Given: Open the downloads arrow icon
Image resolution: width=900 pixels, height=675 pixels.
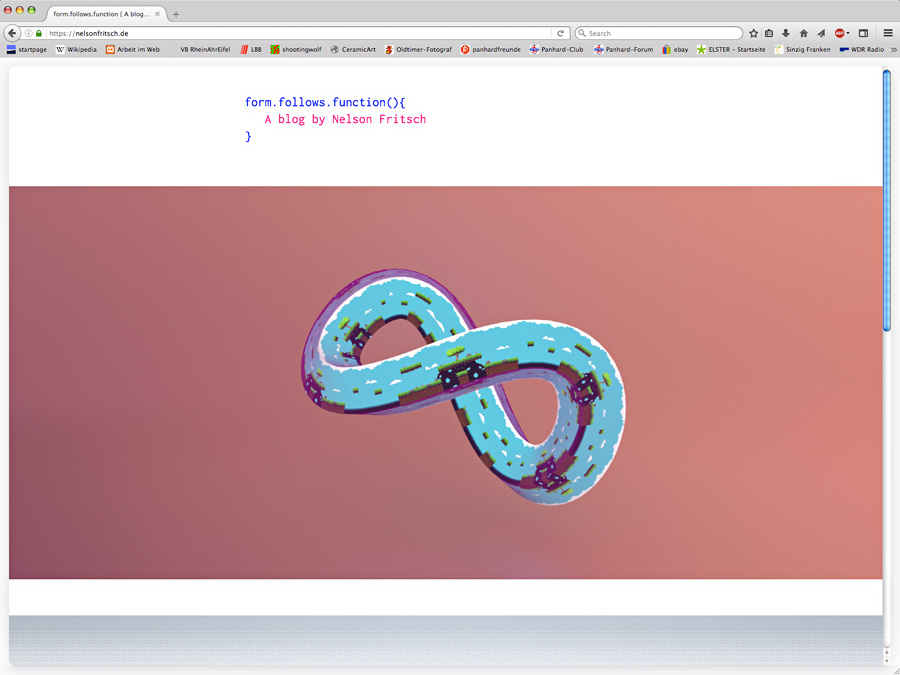Looking at the screenshot, I should pyautogui.click(x=786, y=33).
